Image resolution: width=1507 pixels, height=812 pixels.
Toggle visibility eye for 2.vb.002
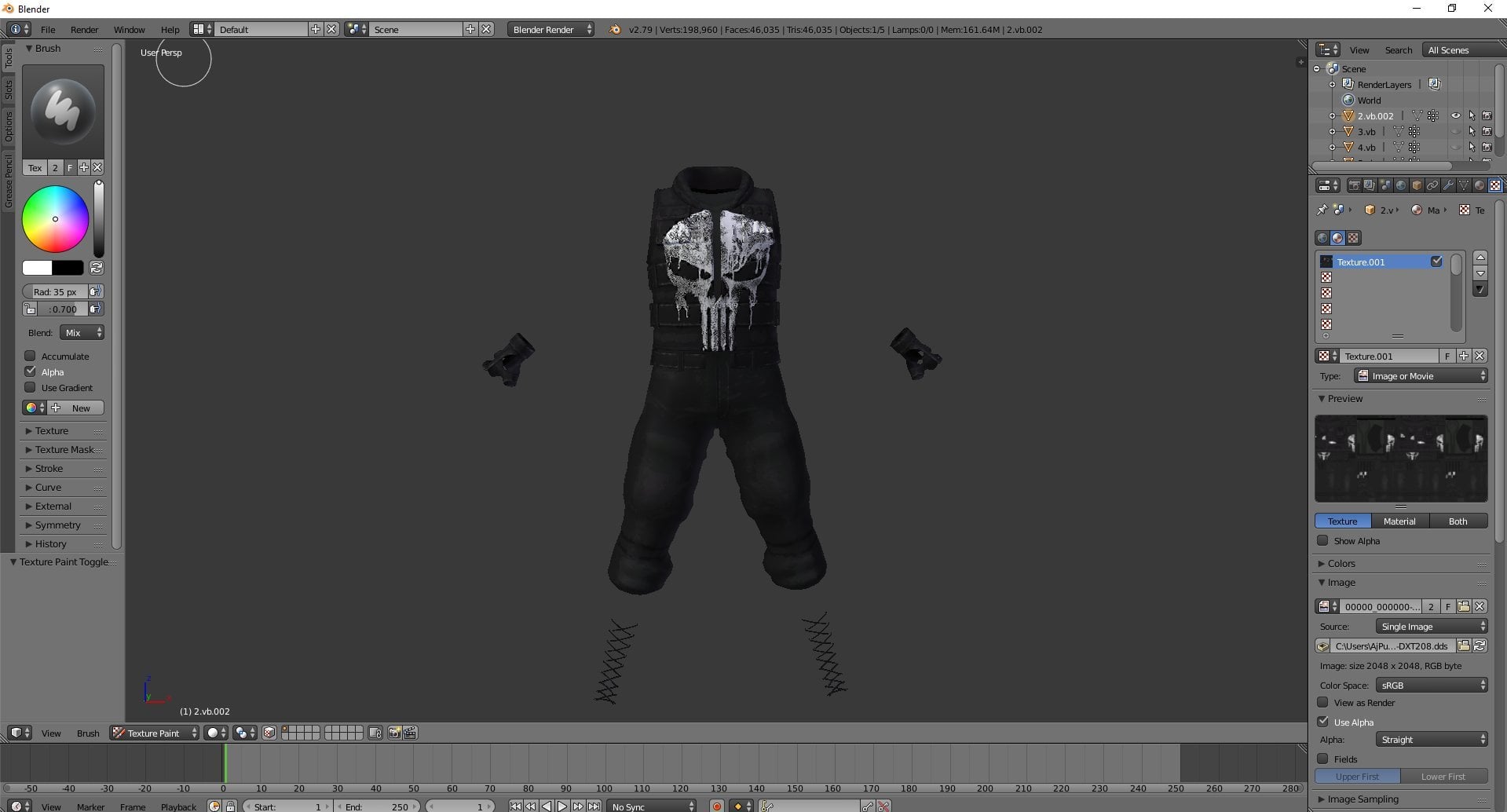click(1455, 115)
